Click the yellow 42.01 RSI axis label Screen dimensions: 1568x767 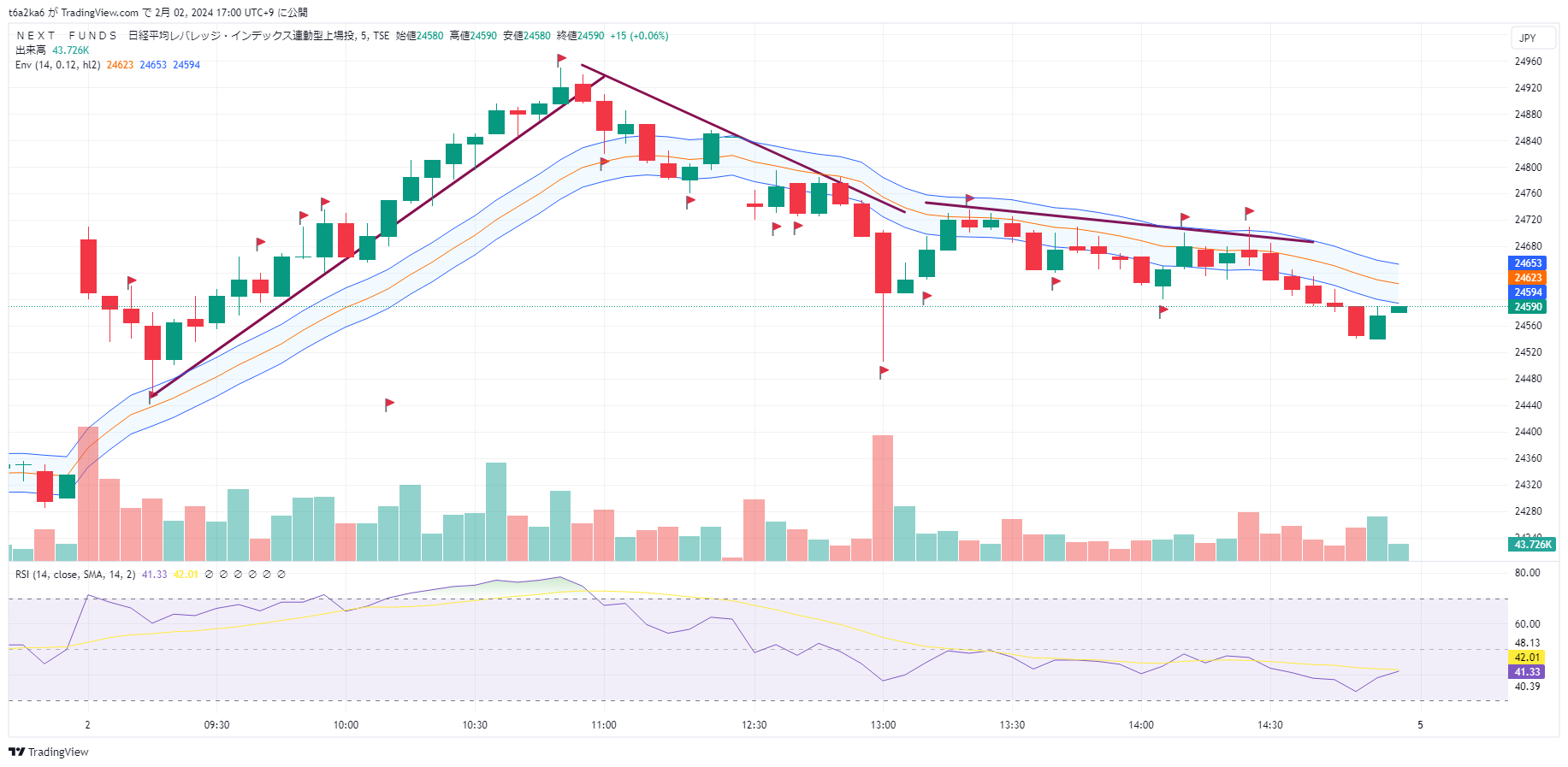click(1527, 658)
